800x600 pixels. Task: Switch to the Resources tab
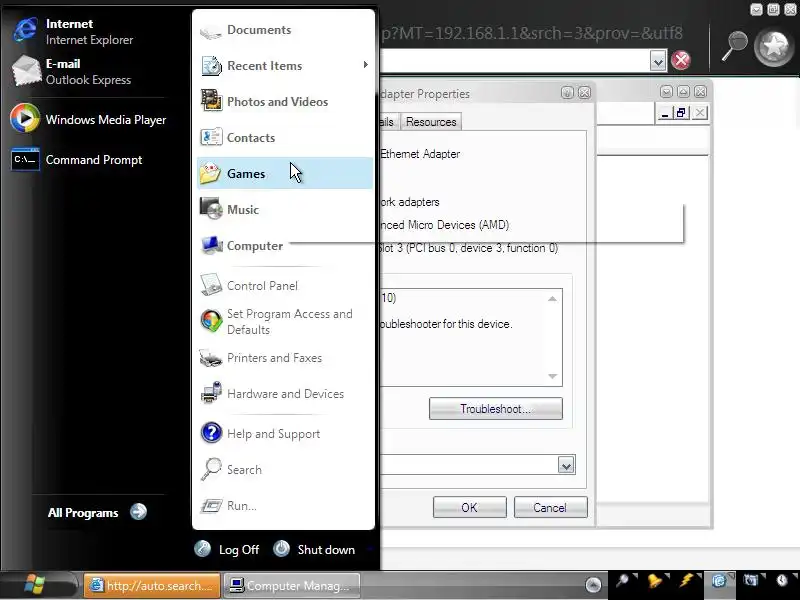coord(431,121)
